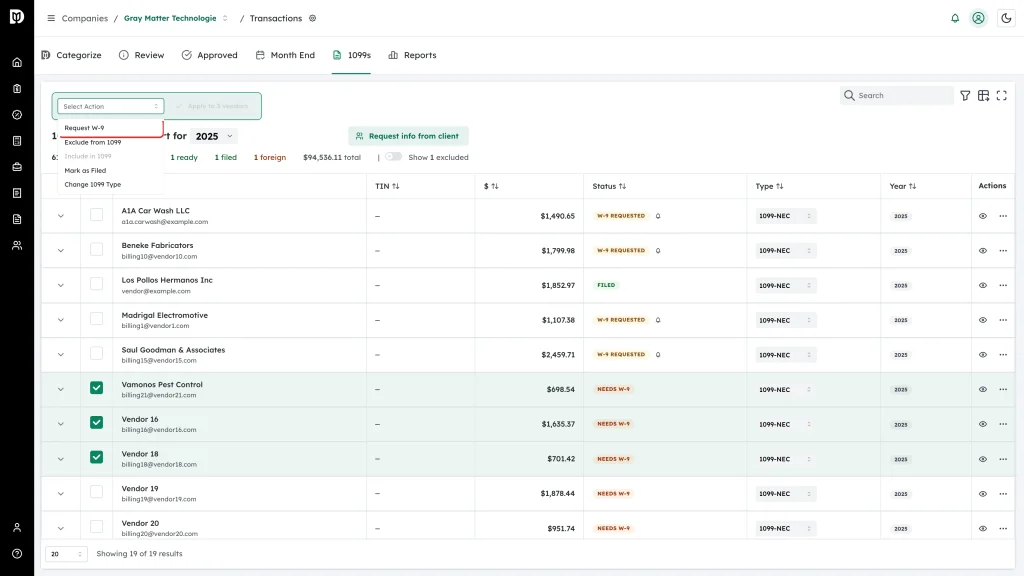Sort by Type column
This screenshot has height=576, width=1024.
point(769,186)
